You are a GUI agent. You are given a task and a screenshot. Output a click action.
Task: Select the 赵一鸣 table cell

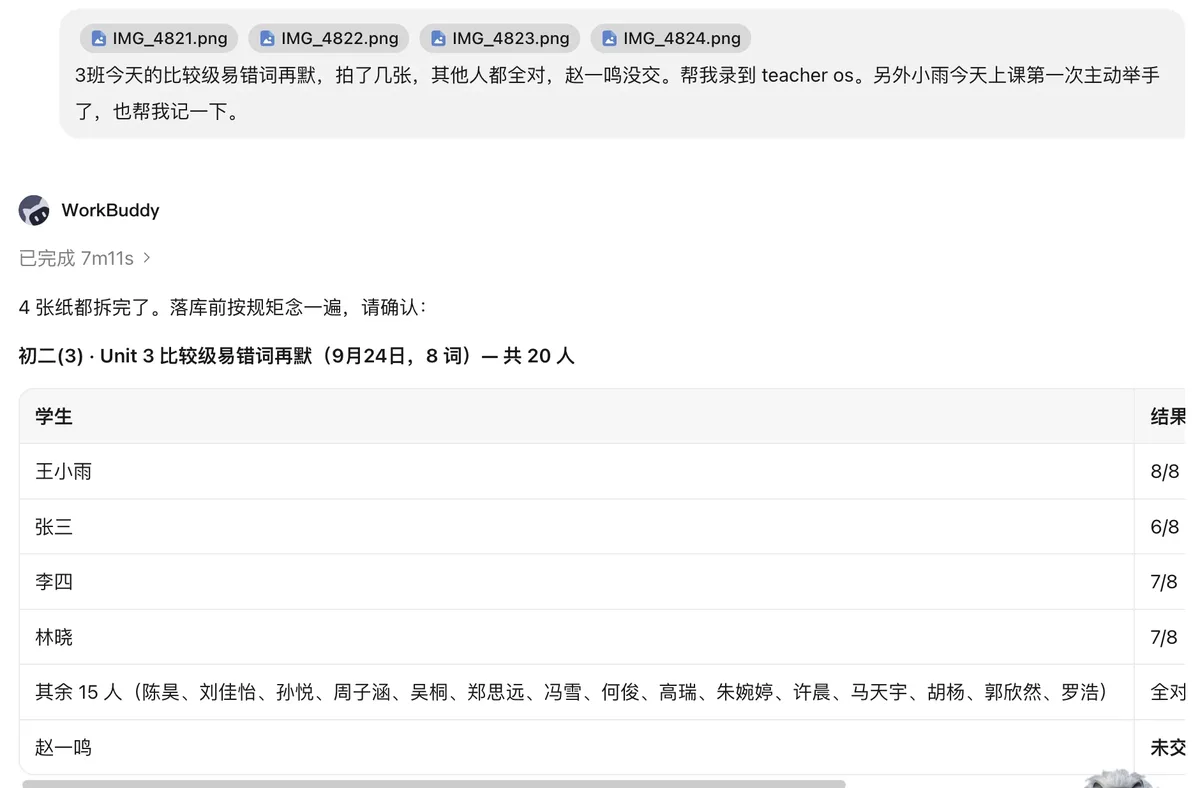click(x=577, y=747)
